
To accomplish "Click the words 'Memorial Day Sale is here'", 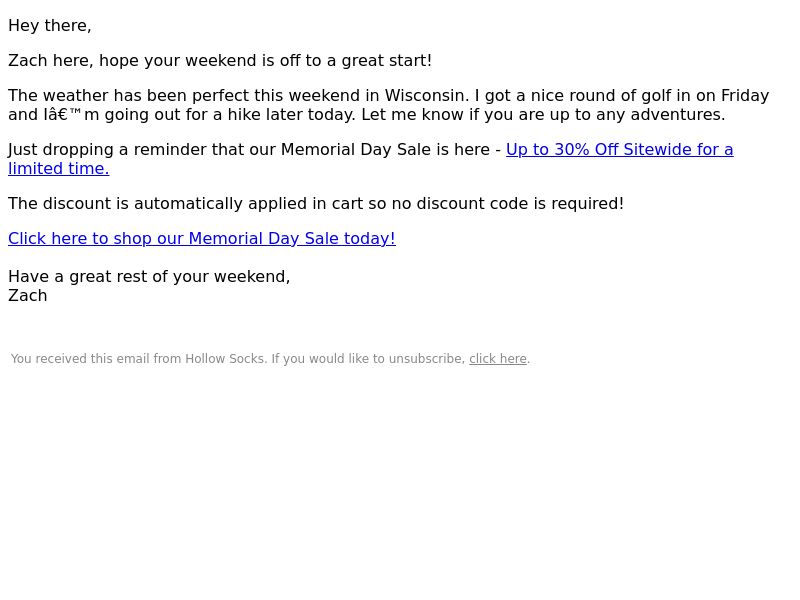I will click(385, 149).
